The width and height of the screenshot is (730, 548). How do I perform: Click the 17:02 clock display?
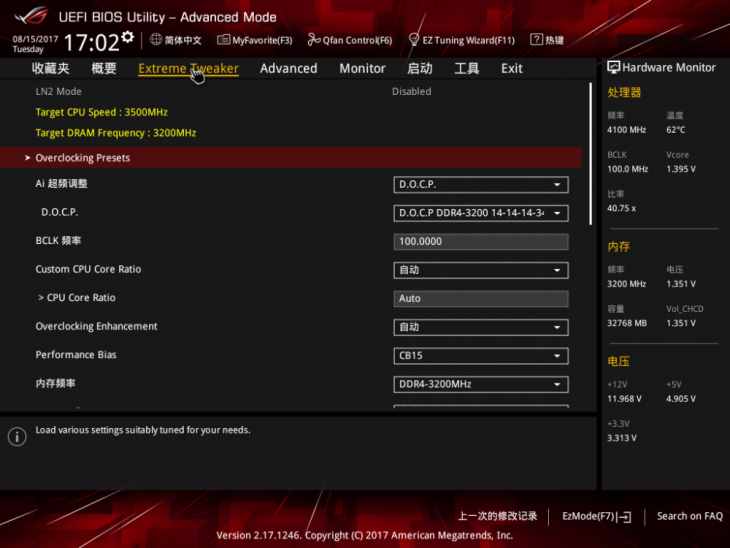(x=92, y=42)
